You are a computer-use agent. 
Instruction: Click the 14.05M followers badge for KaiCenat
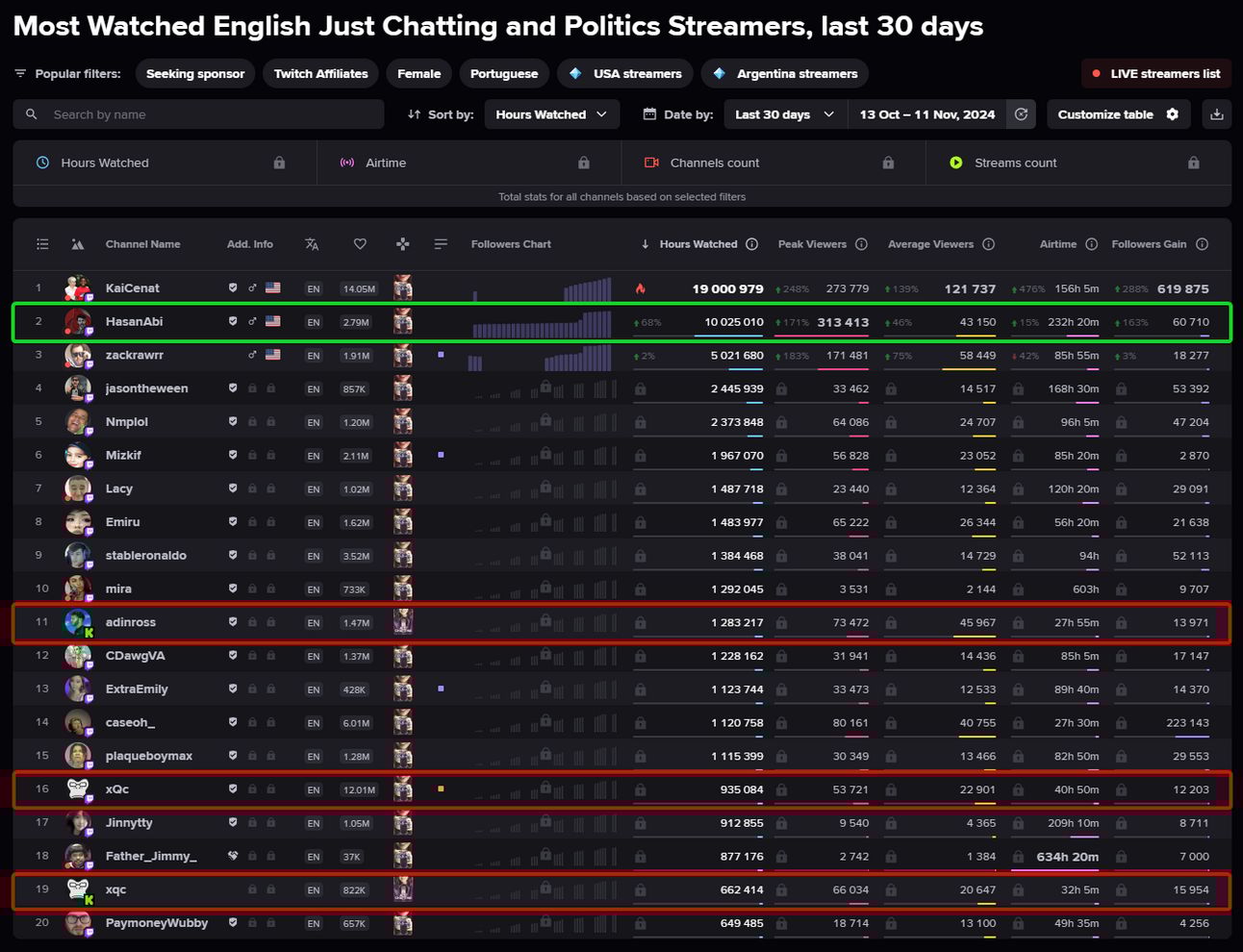pyautogui.click(x=359, y=288)
